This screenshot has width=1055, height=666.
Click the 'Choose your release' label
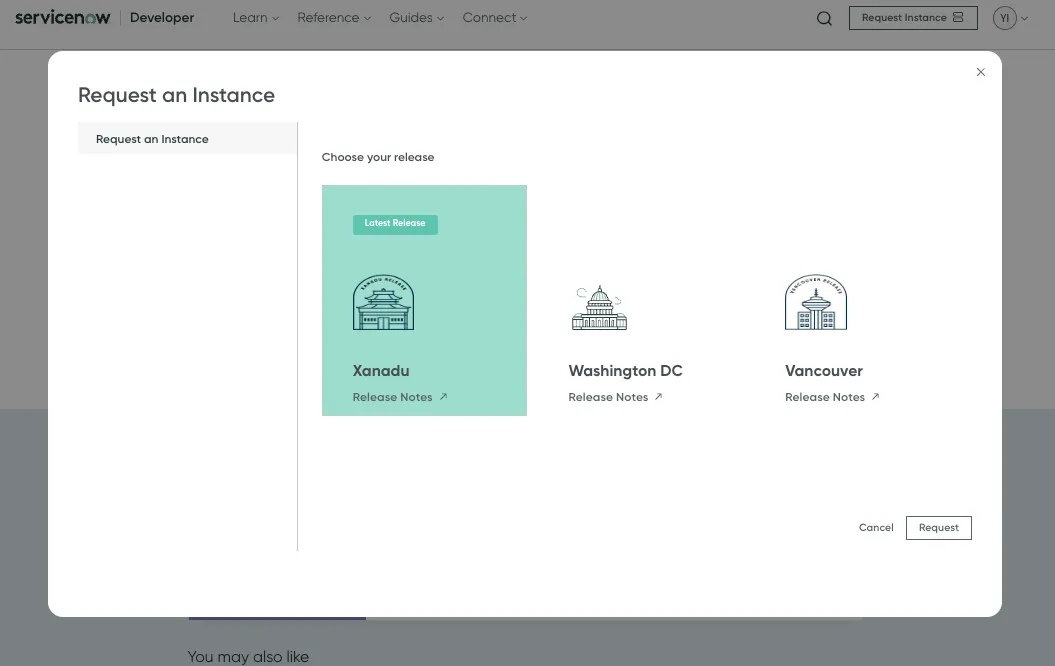[x=377, y=157]
